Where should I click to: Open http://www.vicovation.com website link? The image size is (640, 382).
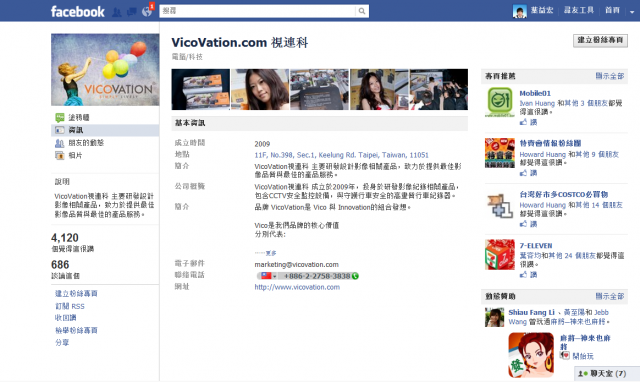click(297, 287)
